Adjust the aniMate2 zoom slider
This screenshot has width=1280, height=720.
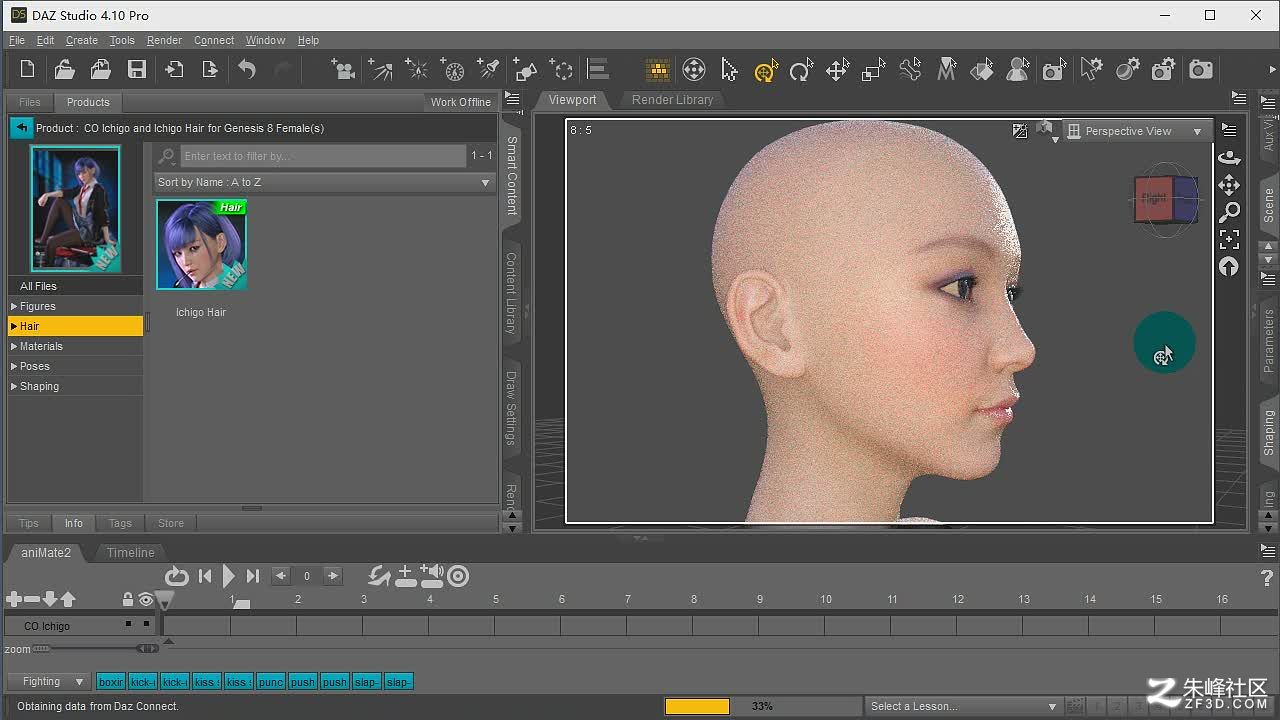click(x=96, y=649)
